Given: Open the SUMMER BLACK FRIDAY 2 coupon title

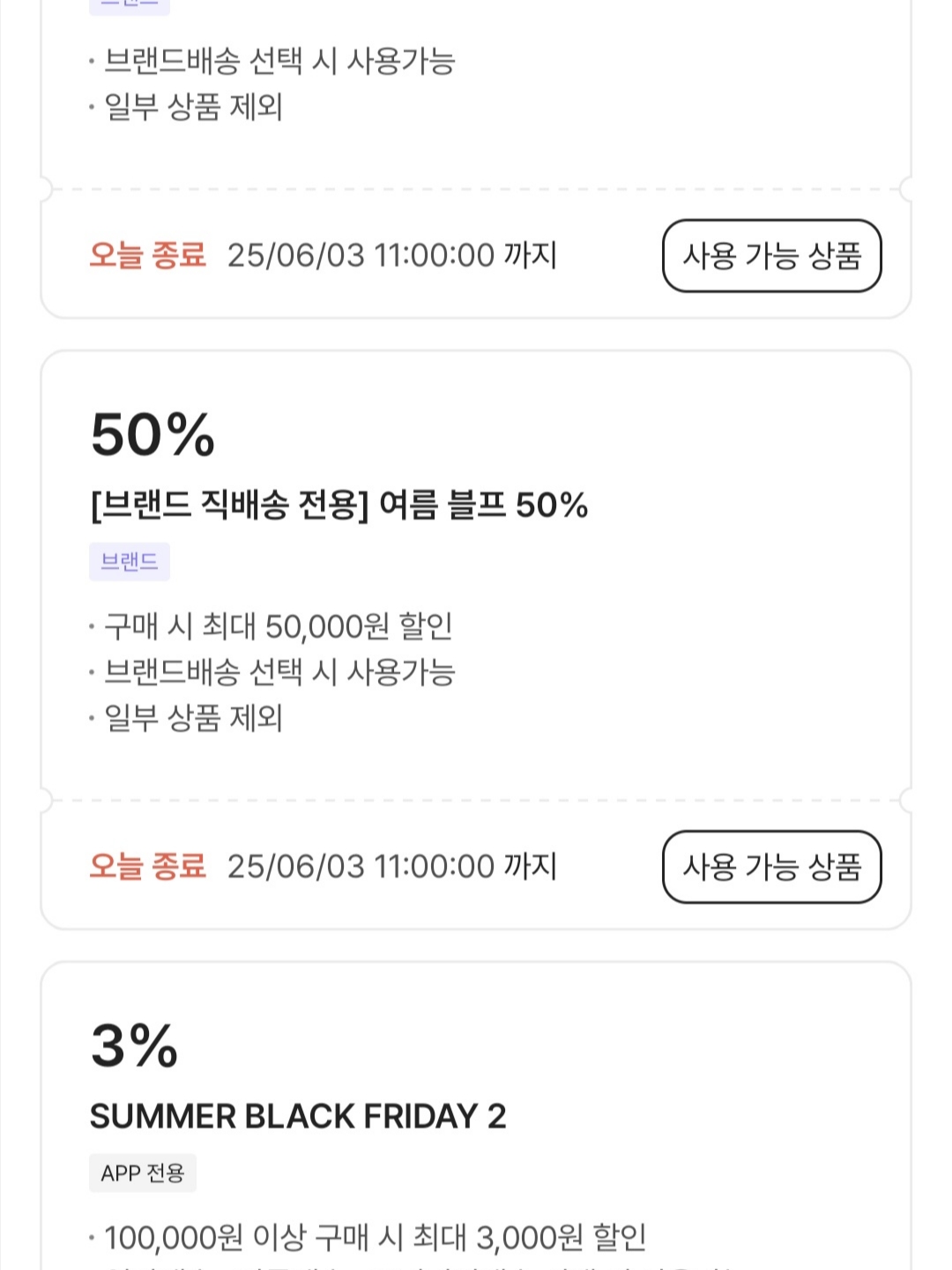Looking at the screenshot, I should point(298,1117).
